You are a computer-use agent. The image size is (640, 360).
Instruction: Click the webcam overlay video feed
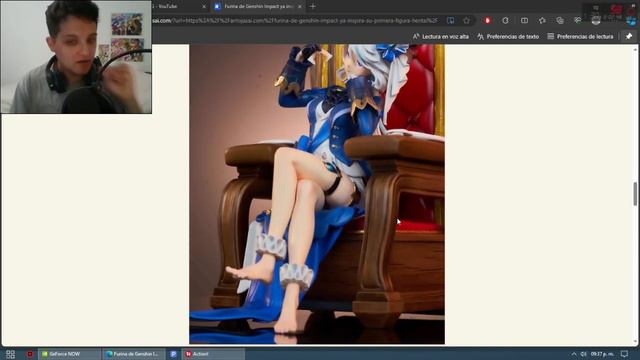point(76,57)
